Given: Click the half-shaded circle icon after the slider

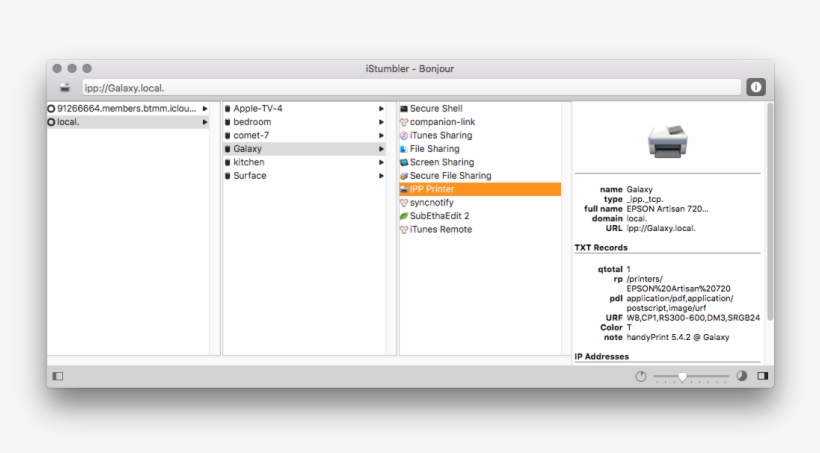Looking at the screenshot, I should click(x=742, y=376).
